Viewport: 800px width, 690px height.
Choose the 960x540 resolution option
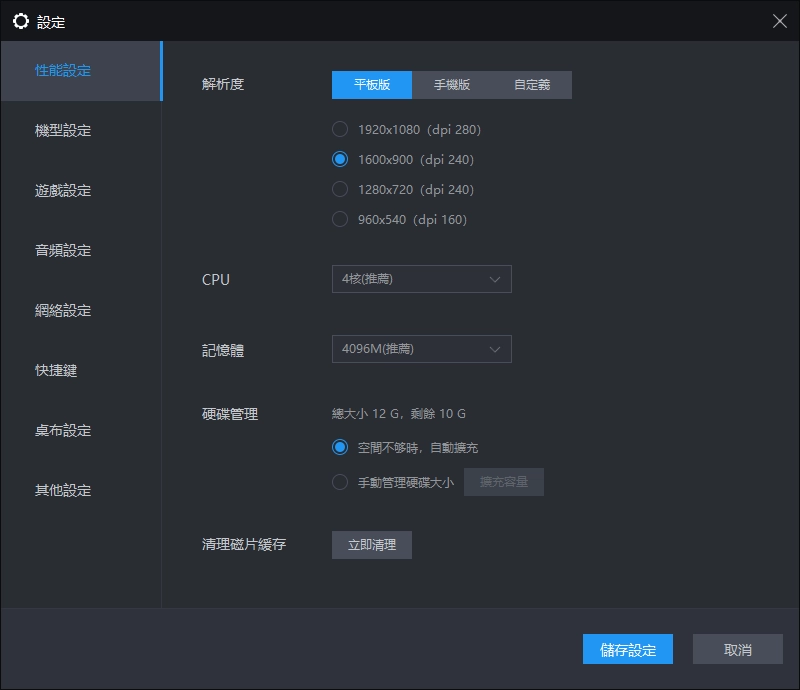click(340, 219)
